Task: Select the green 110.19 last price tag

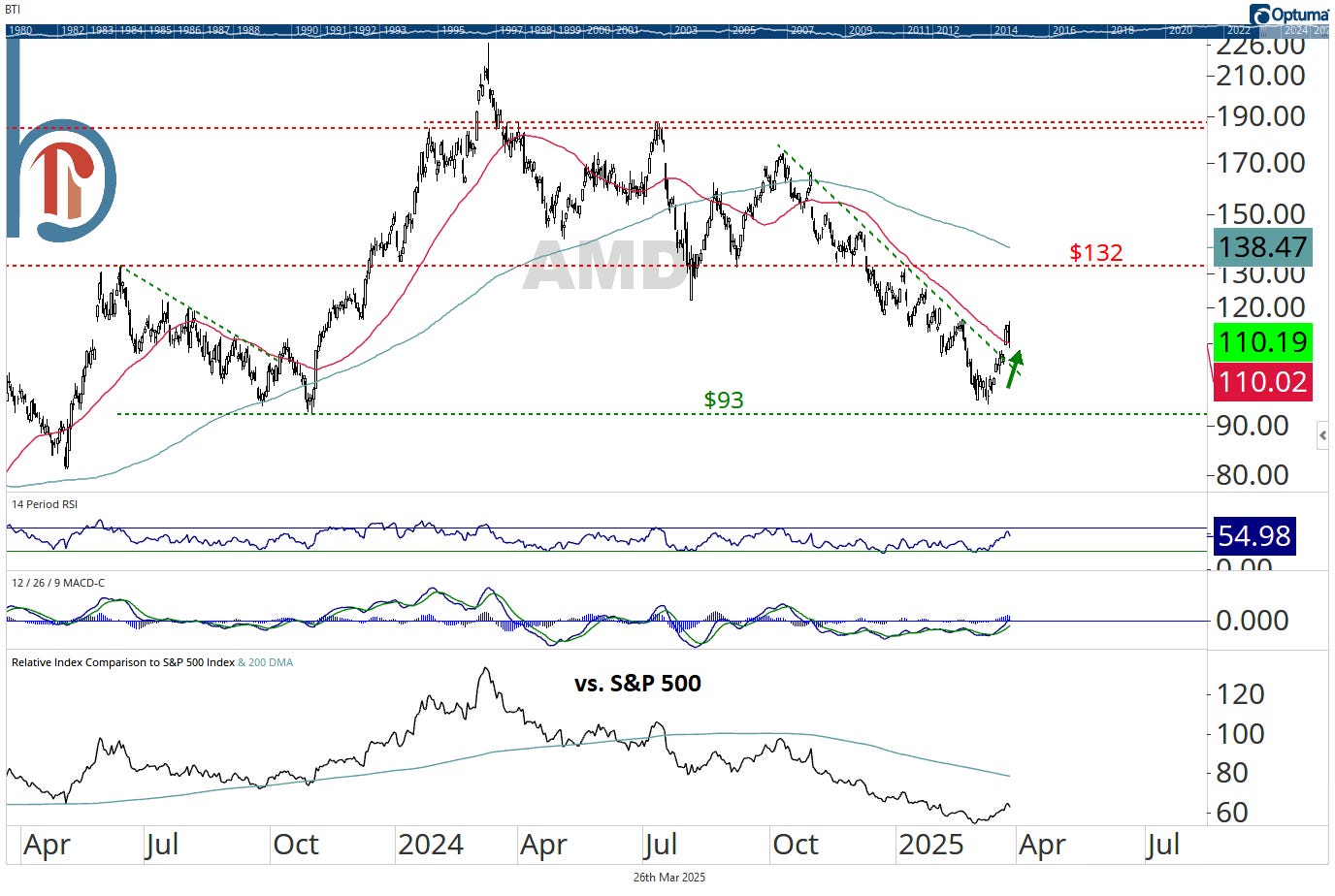Action: tap(1262, 342)
